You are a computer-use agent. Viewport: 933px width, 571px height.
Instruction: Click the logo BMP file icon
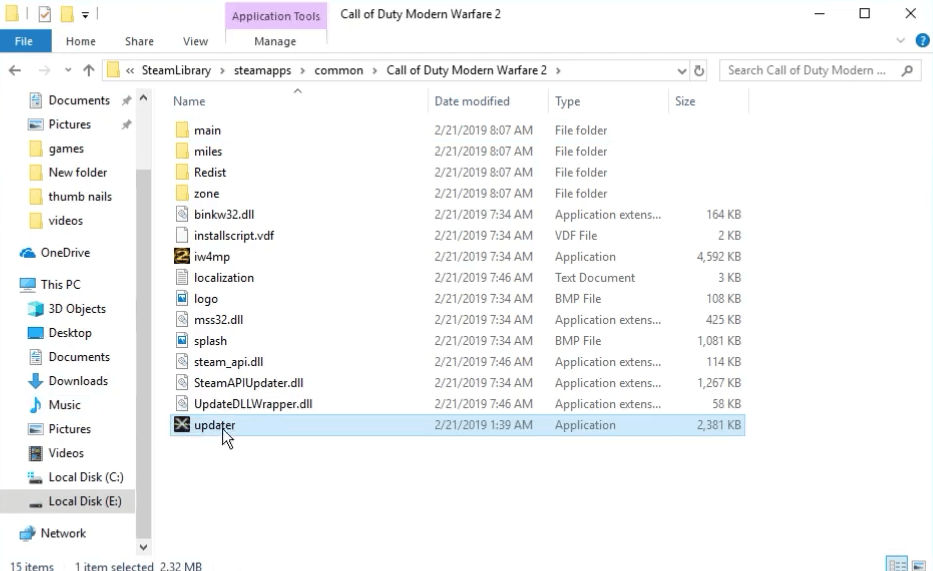pos(181,299)
